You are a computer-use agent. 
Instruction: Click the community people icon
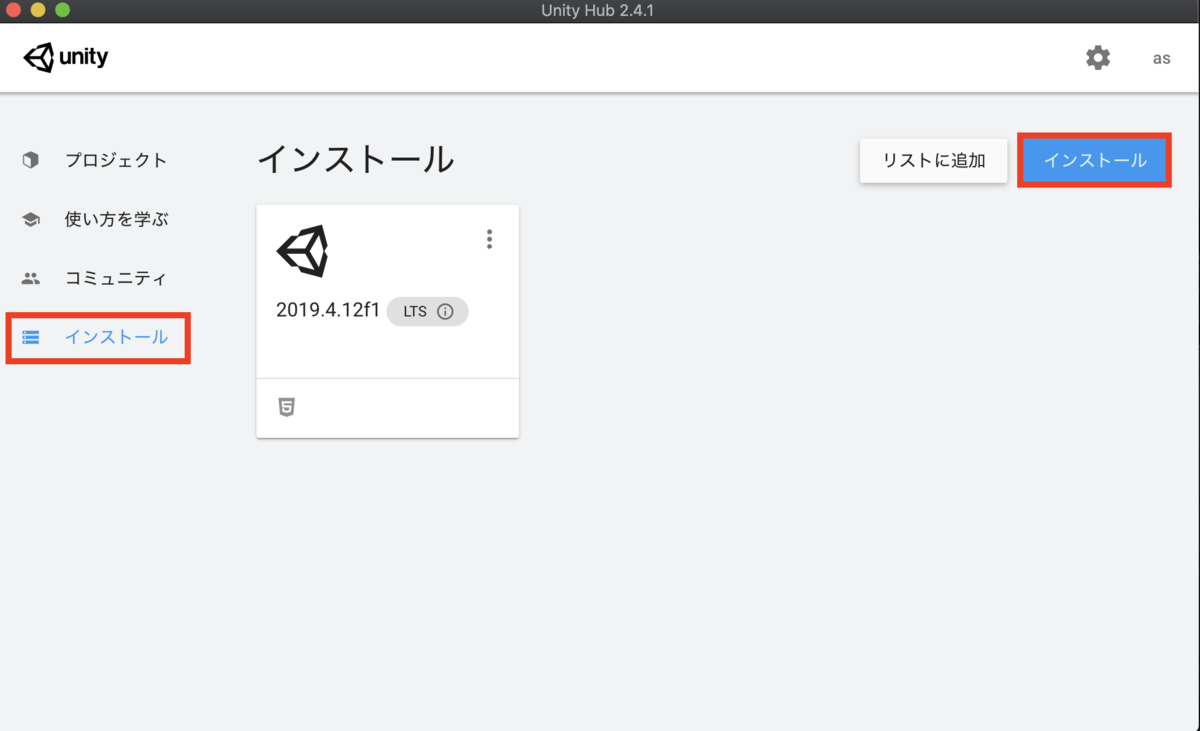[x=31, y=278]
